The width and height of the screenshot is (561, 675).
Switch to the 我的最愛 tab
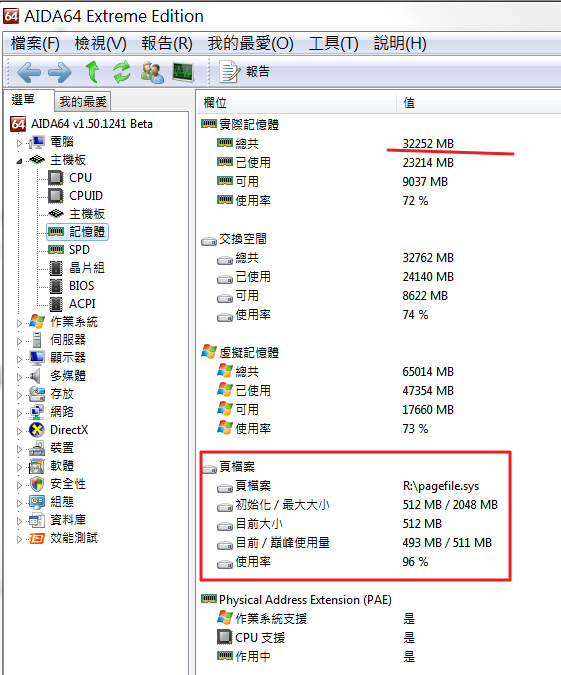point(83,102)
